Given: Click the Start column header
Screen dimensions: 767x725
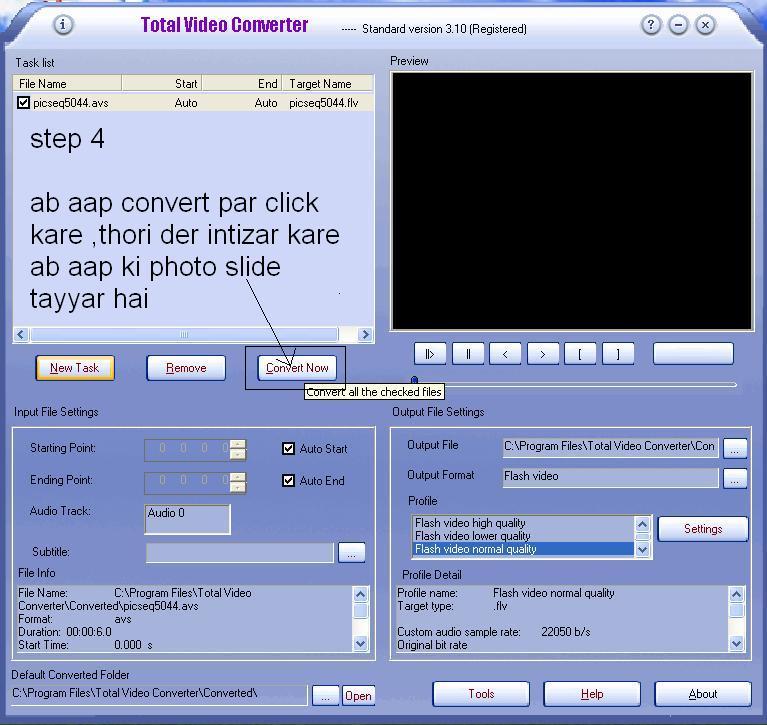Looking at the screenshot, I should tap(162, 84).
